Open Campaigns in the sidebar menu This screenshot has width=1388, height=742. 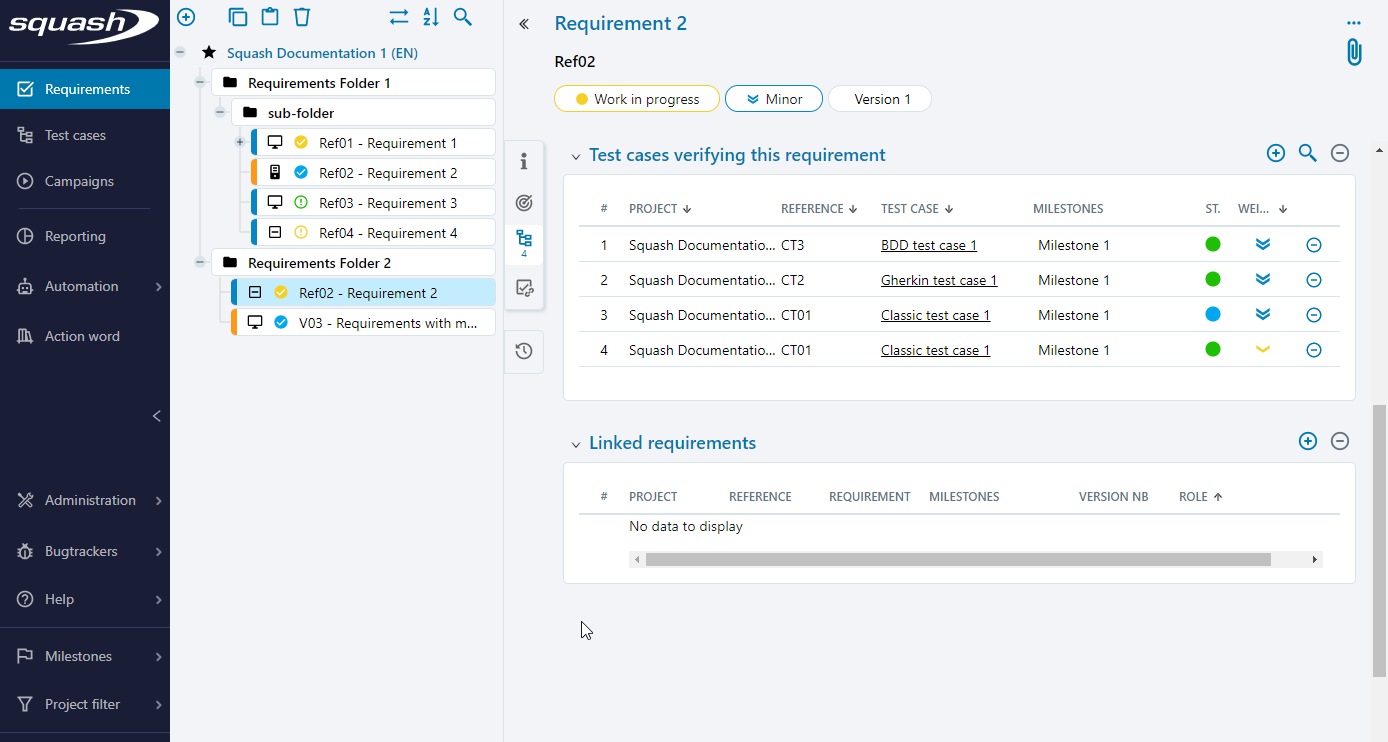pyautogui.click(x=79, y=181)
